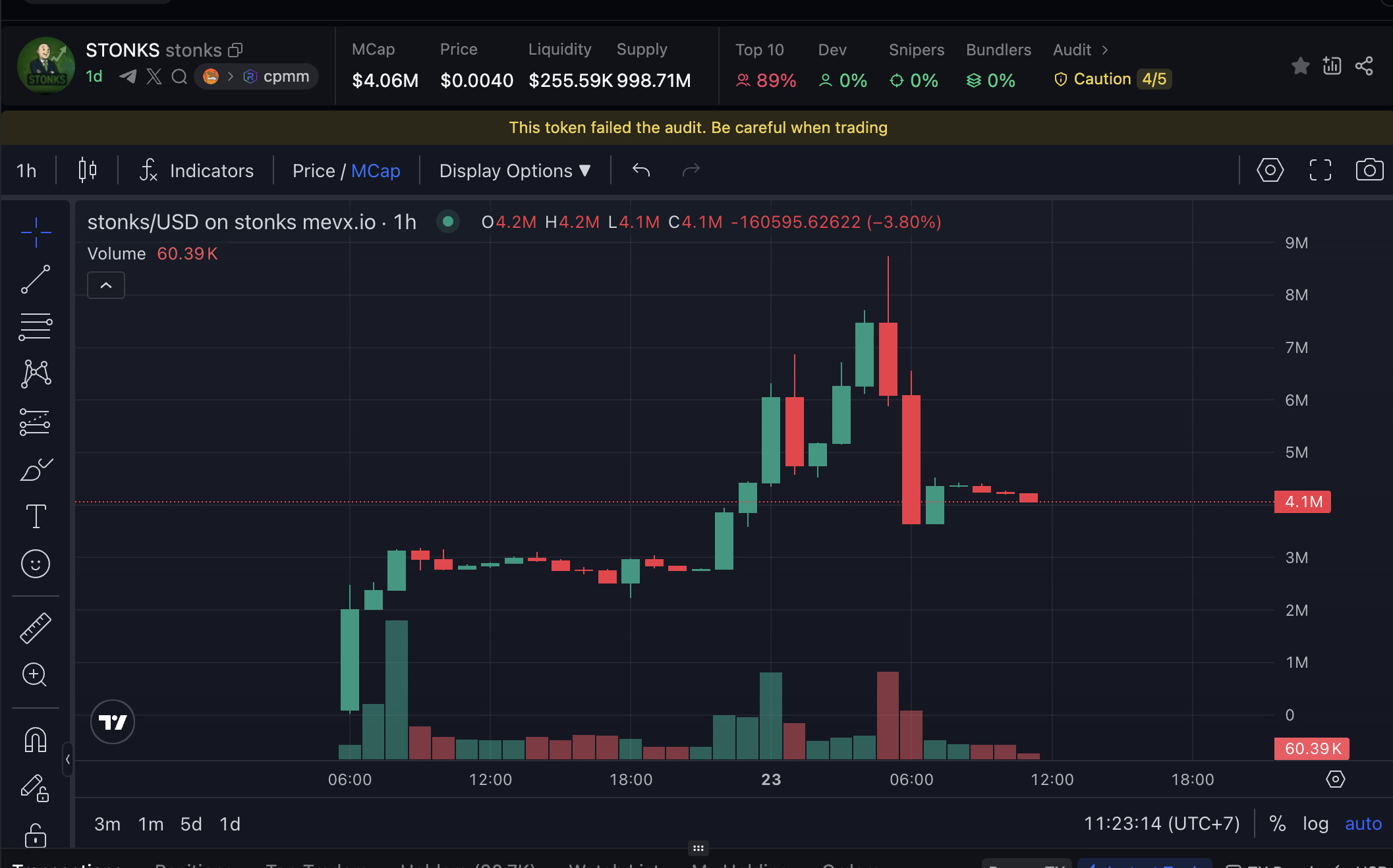Click the Liquidity $255.59K value
Image resolution: width=1393 pixels, height=868 pixels.
pyautogui.click(x=571, y=80)
